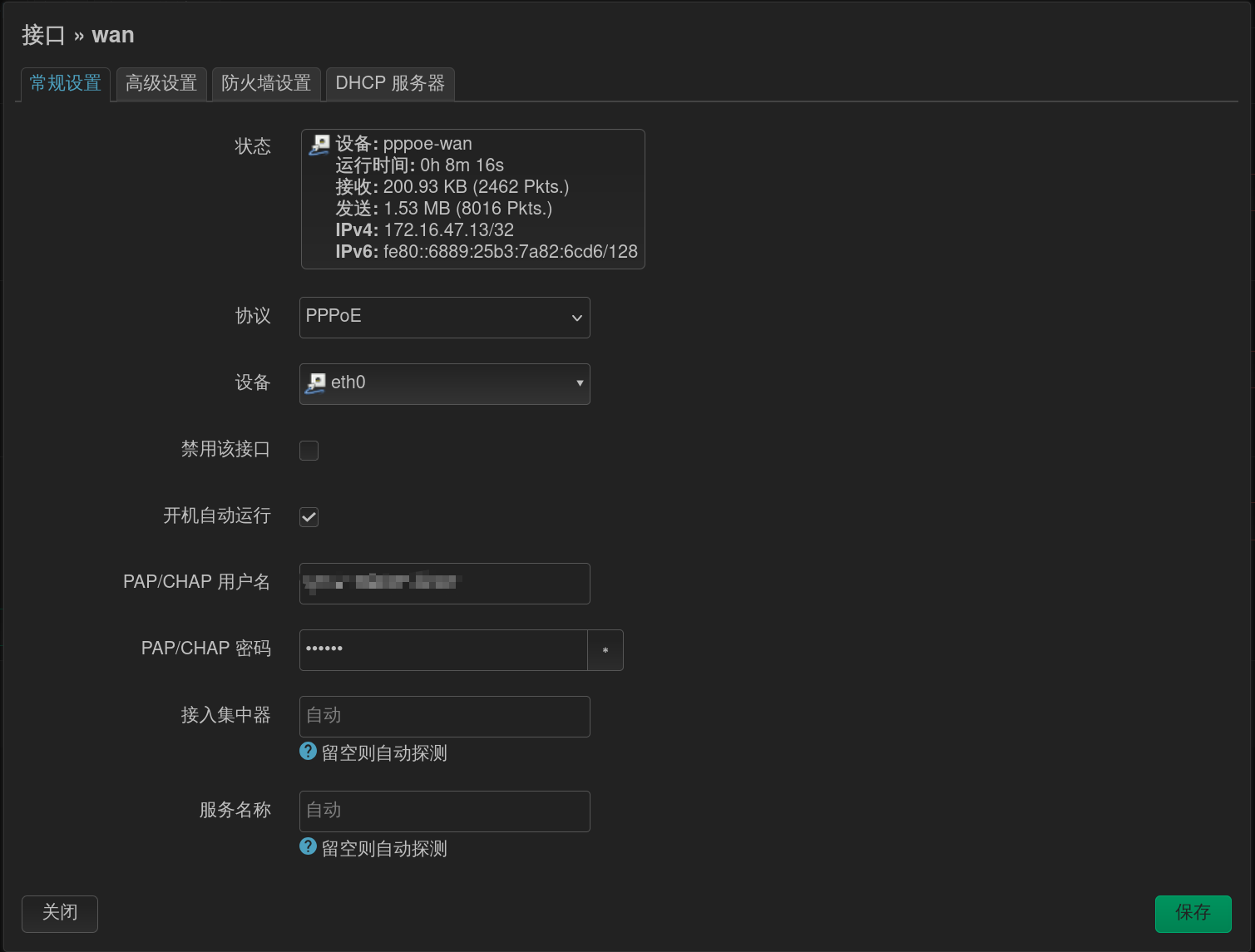Switch to the 防火墙设置 tab

tap(266, 83)
